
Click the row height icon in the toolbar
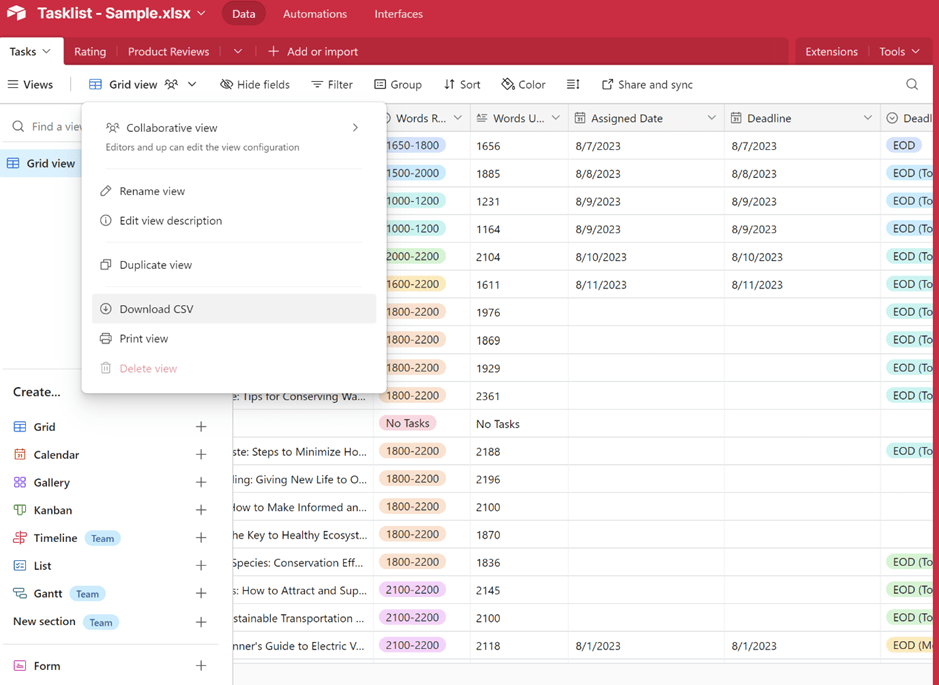[573, 84]
